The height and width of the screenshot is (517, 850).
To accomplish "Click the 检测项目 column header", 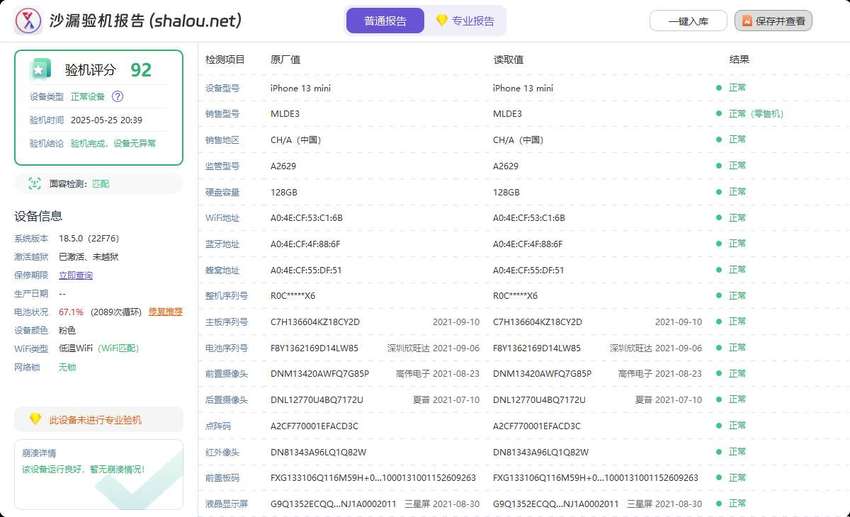I will (x=225, y=60).
